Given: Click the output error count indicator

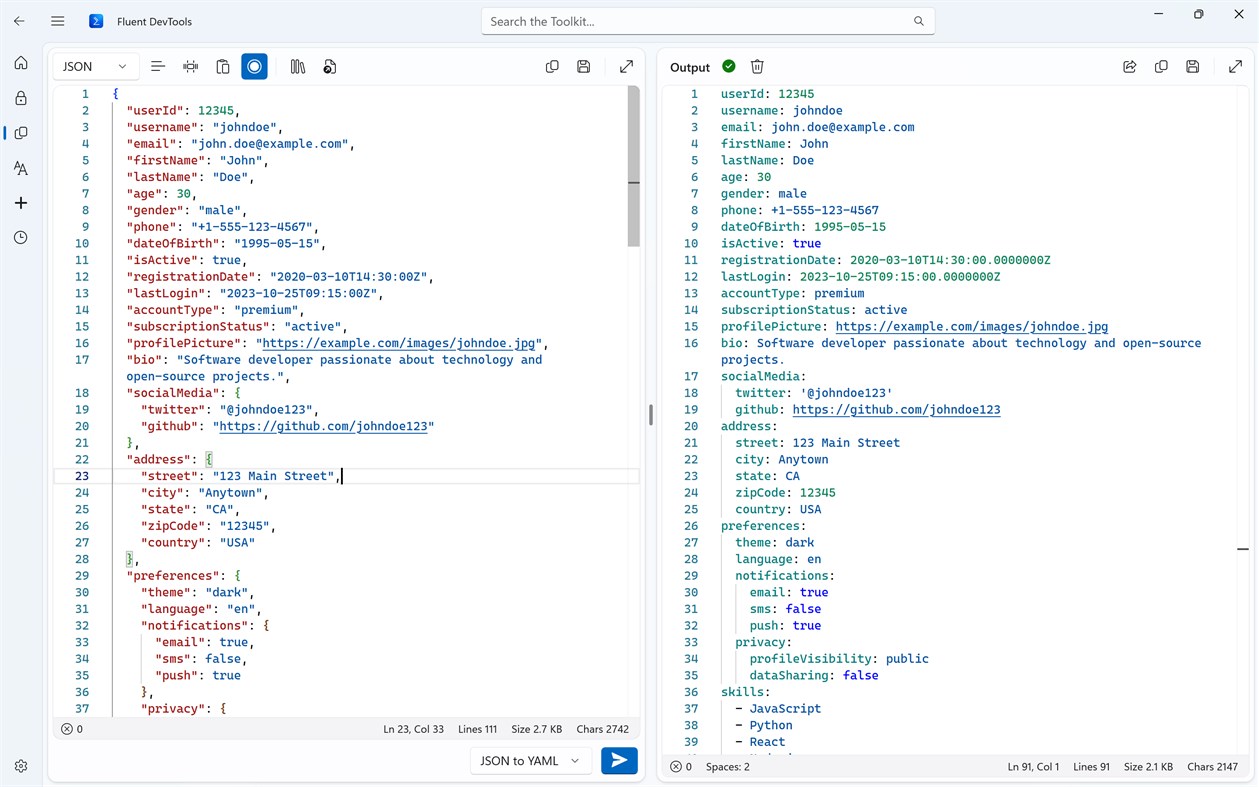Looking at the screenshot, I should (x=681, y=767).
